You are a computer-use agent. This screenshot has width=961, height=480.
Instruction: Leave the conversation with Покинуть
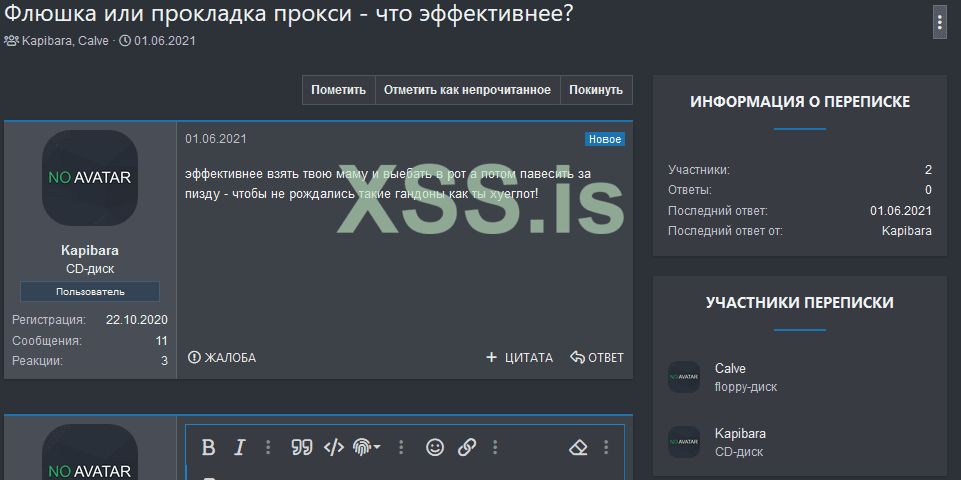[596, 90]
